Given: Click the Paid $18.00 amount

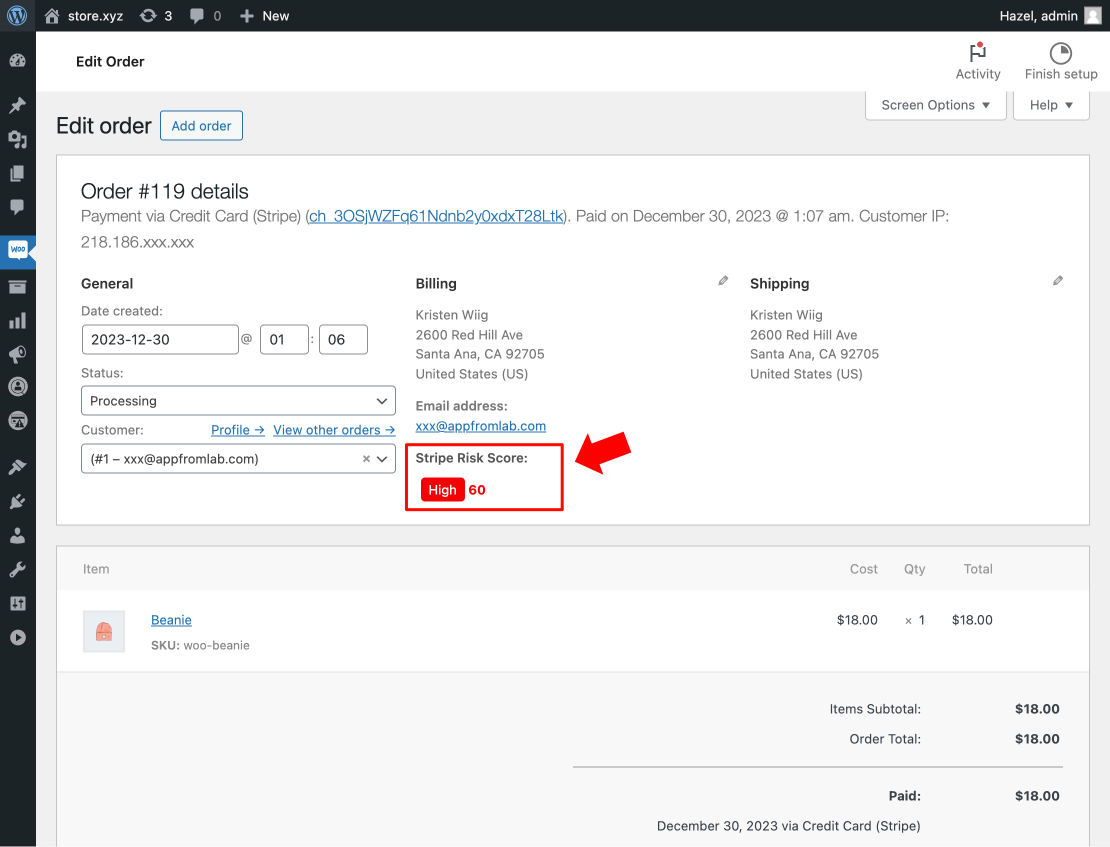Looking at the screenshot, I should (x=1037, y=795).
